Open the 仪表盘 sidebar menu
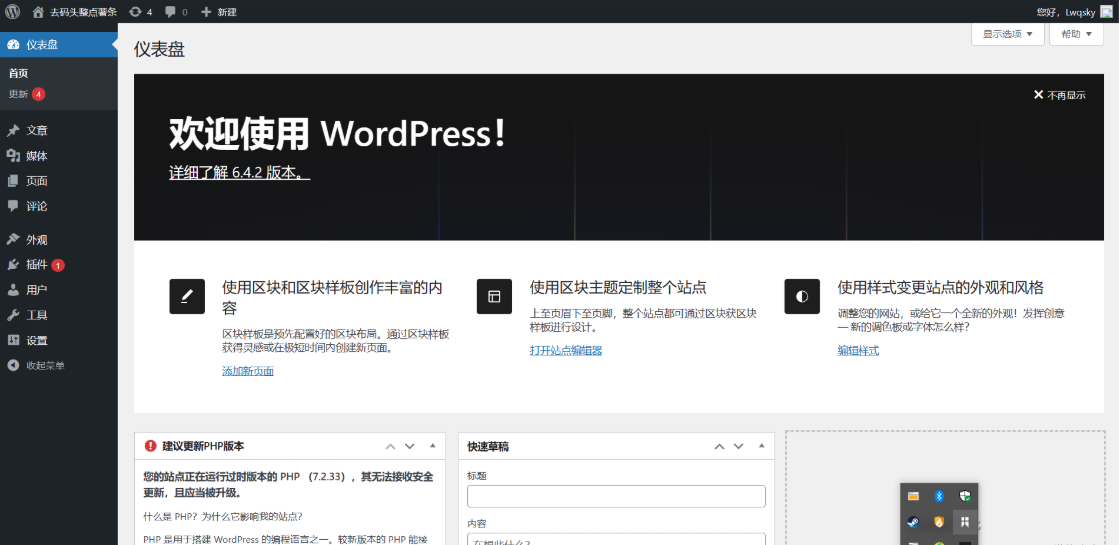Screen dimensions: 1119x545 tap(59, 44)
